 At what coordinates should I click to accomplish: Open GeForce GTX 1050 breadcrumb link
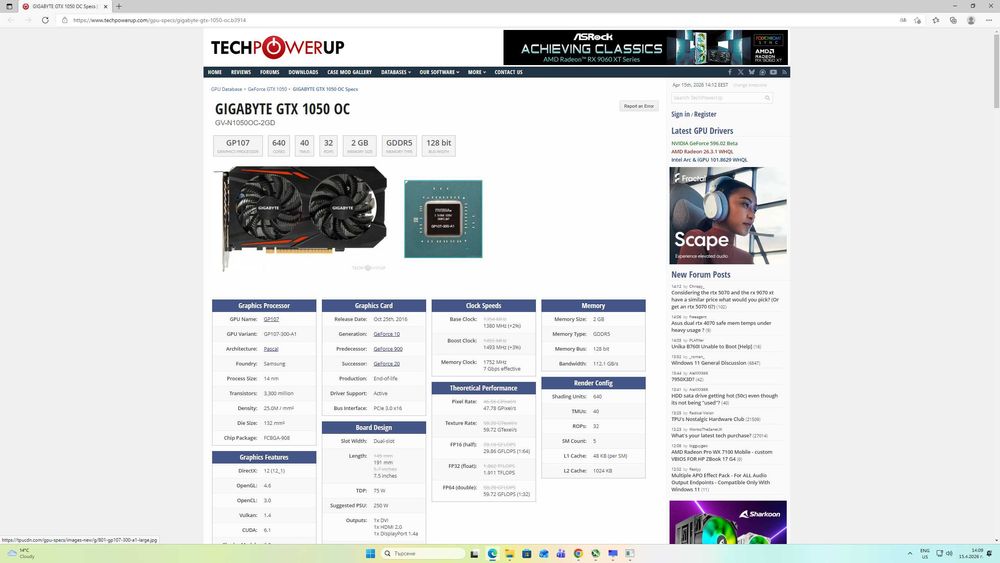click(x=267, y=89)
